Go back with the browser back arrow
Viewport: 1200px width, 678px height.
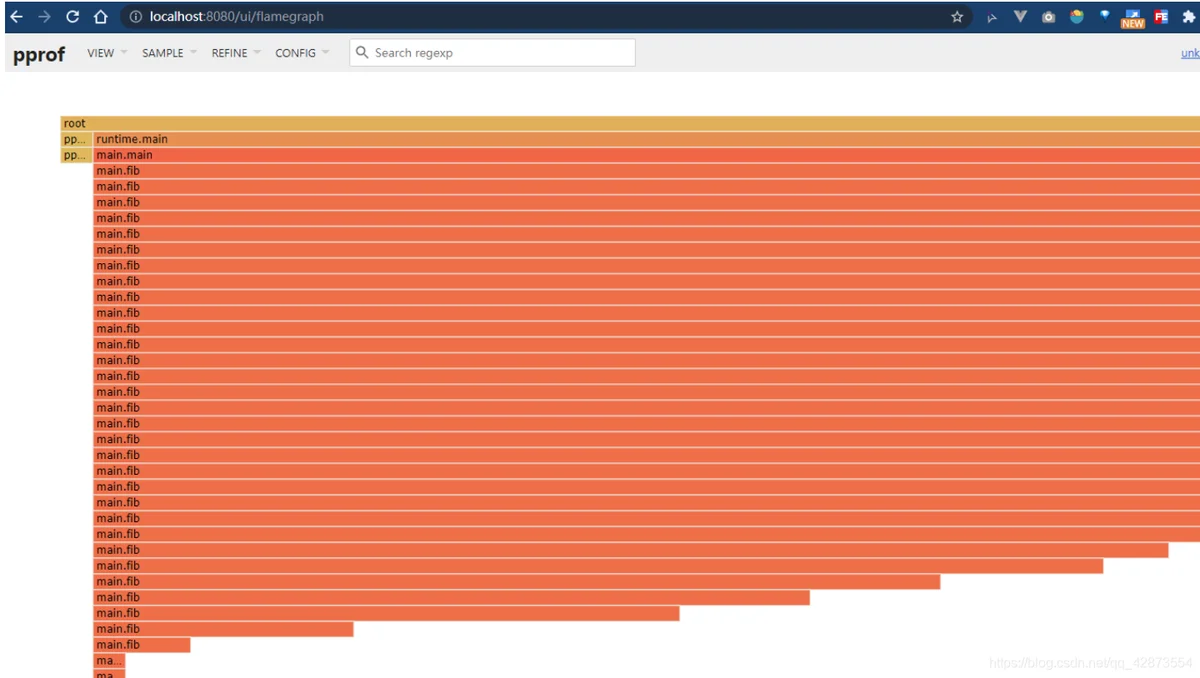[16, 17]
